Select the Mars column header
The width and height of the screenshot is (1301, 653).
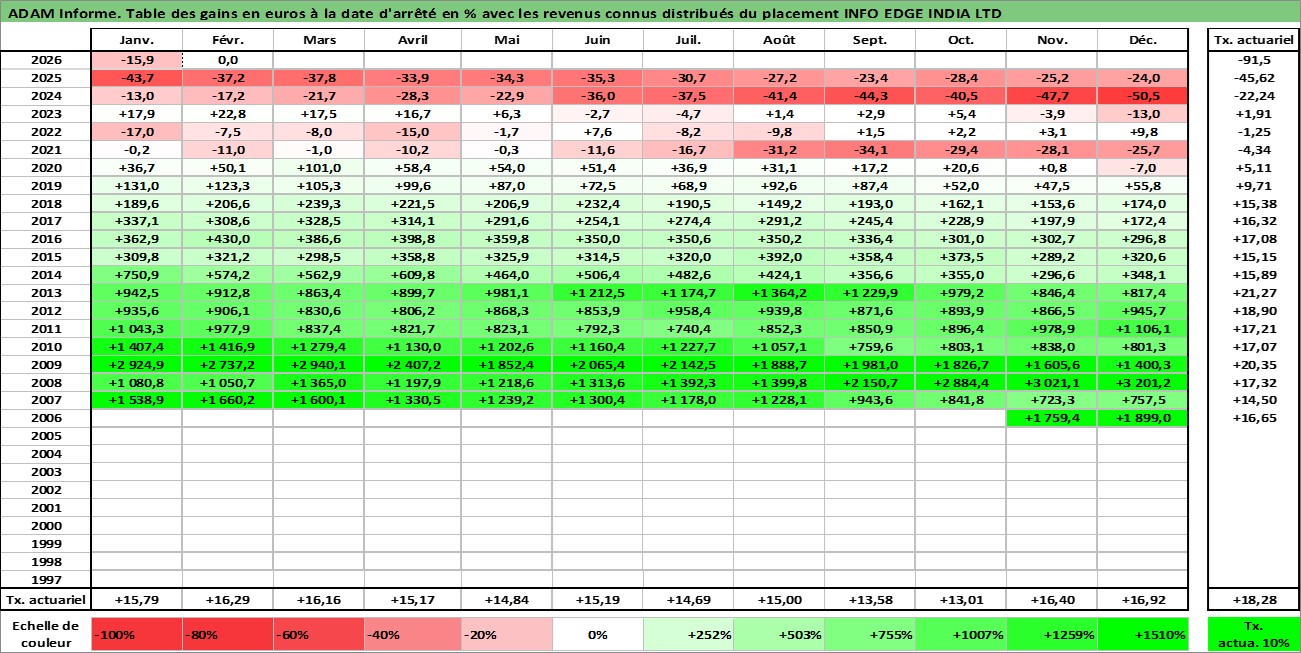coord(318,40)
